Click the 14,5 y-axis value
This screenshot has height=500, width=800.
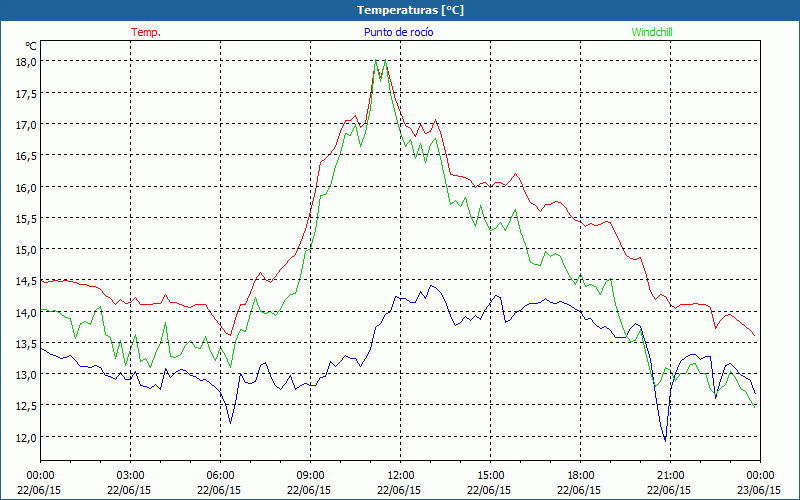pos(27,280)
